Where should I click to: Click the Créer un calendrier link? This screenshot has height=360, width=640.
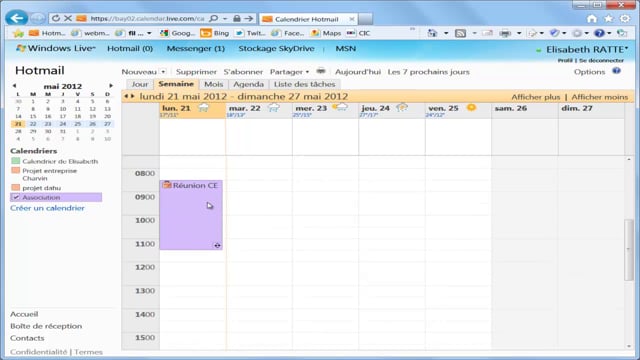[x=47, y=208]
